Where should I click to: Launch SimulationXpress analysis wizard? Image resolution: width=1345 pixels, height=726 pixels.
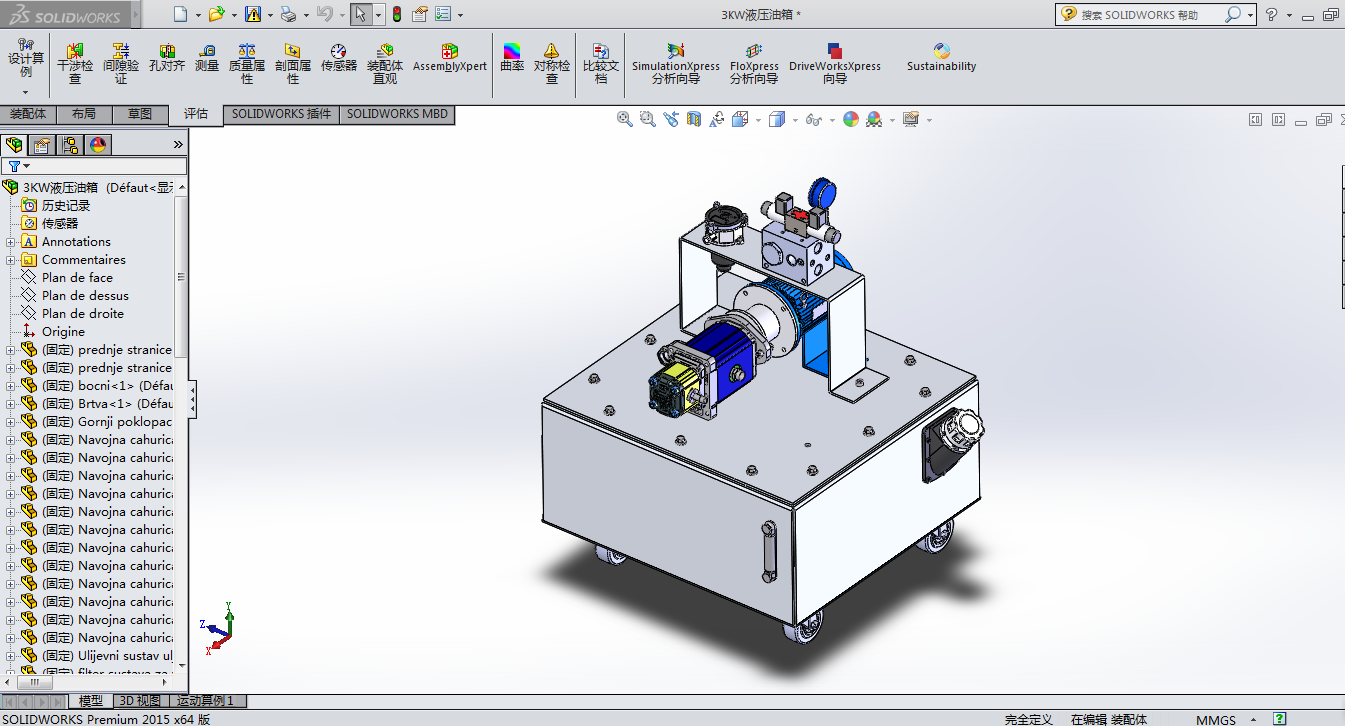(676, 63)
